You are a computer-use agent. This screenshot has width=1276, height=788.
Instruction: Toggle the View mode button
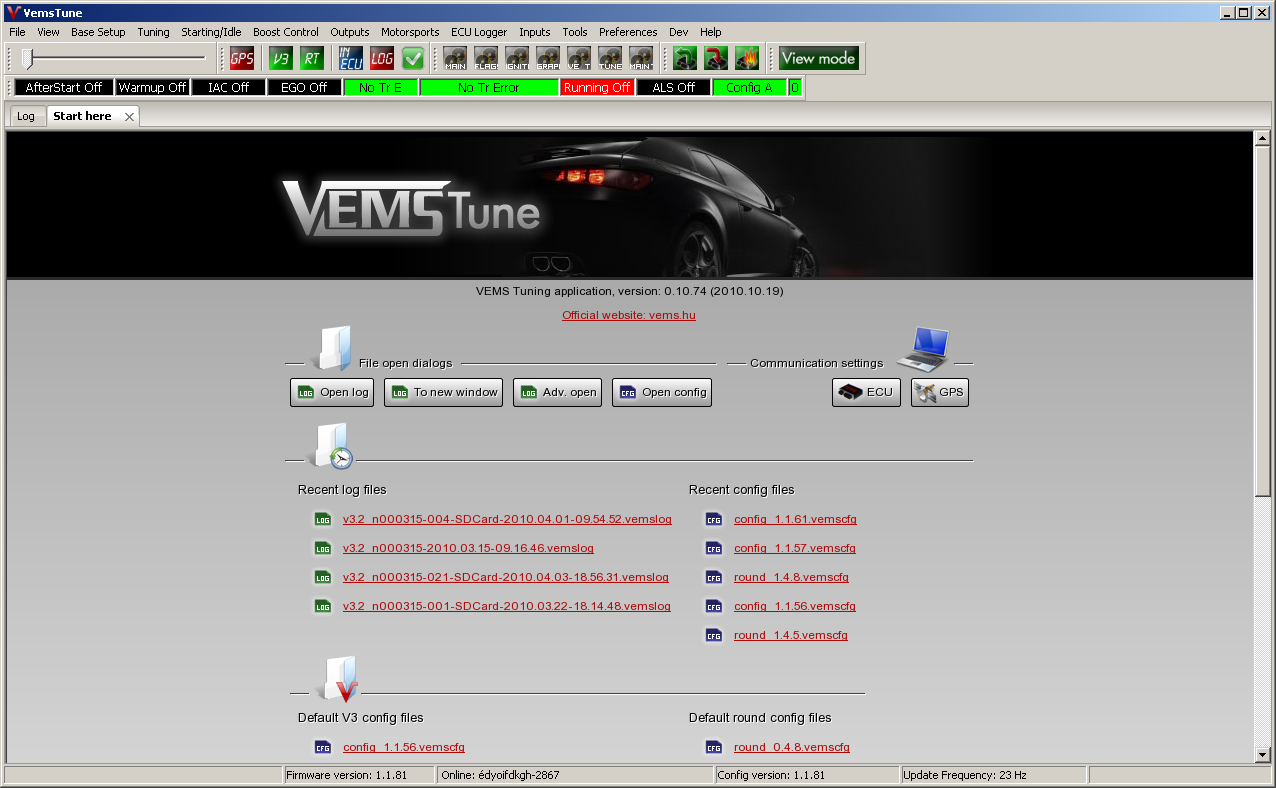click(818, 58)
